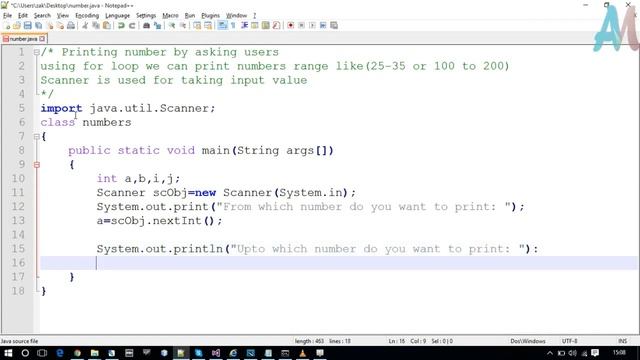Click the Redo toolbar icon
The height and width of the screenshot is (360, 640).
pyautogui.click(x=132, y=25)
